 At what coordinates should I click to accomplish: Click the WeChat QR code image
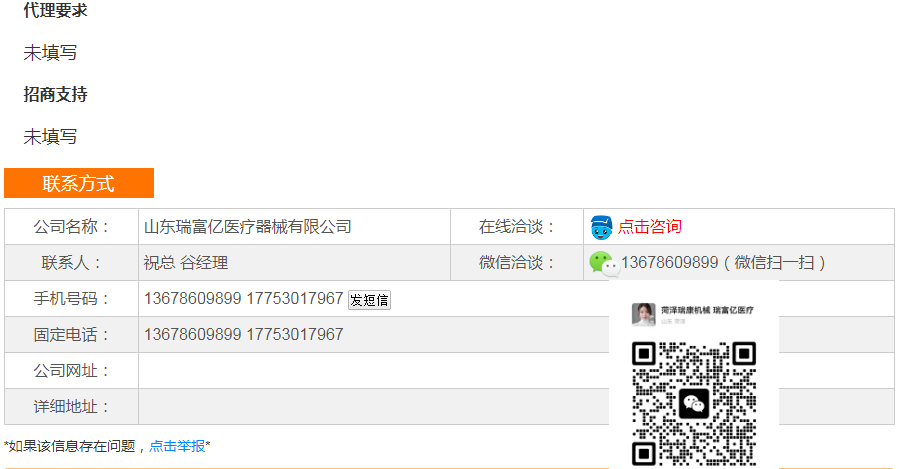click(694, 403)
